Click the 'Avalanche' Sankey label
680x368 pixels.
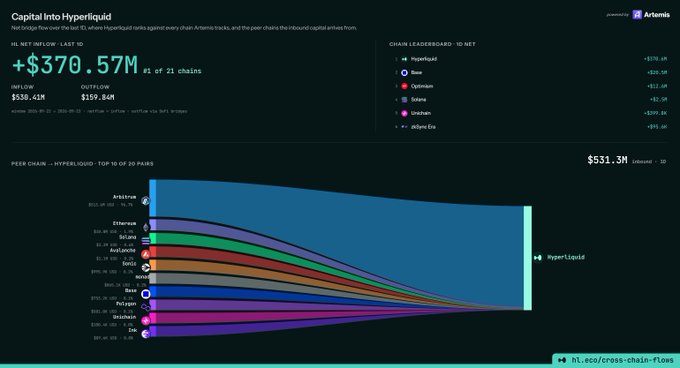point(123,251)
